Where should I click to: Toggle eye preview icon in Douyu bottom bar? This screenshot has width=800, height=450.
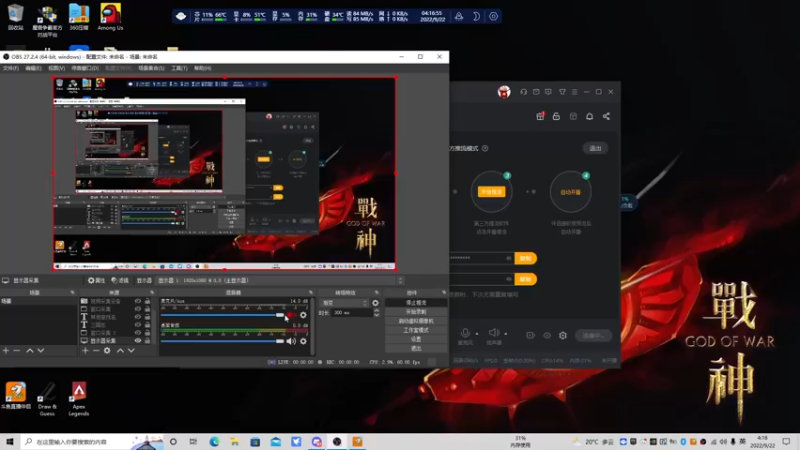[547, 335]
